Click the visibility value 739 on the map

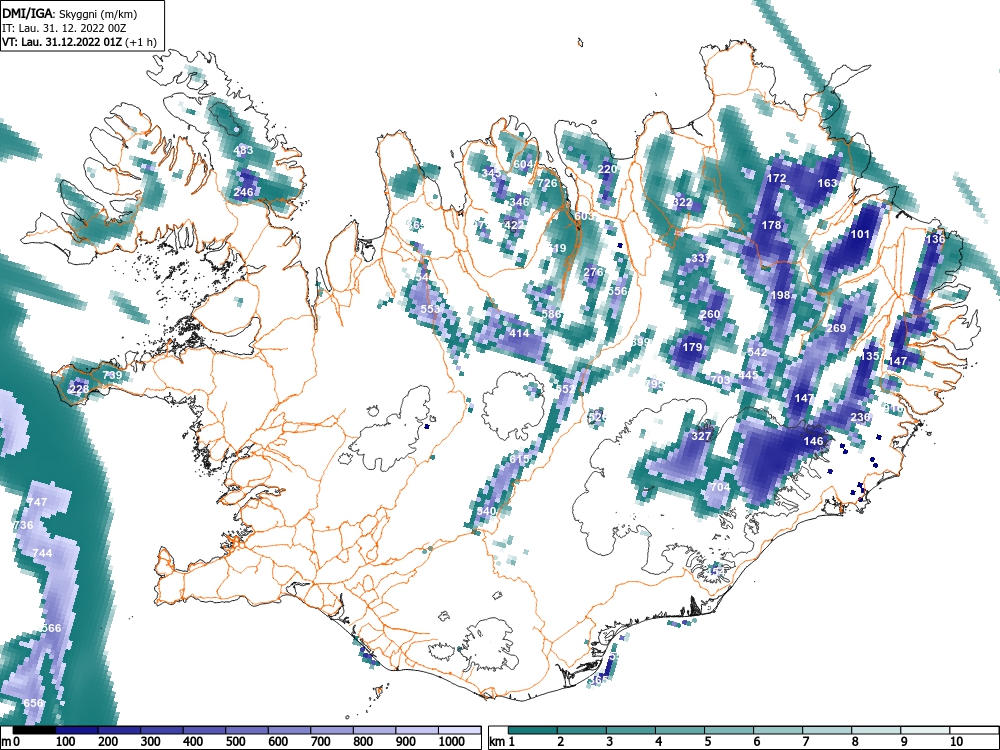[x=112, y=375]
